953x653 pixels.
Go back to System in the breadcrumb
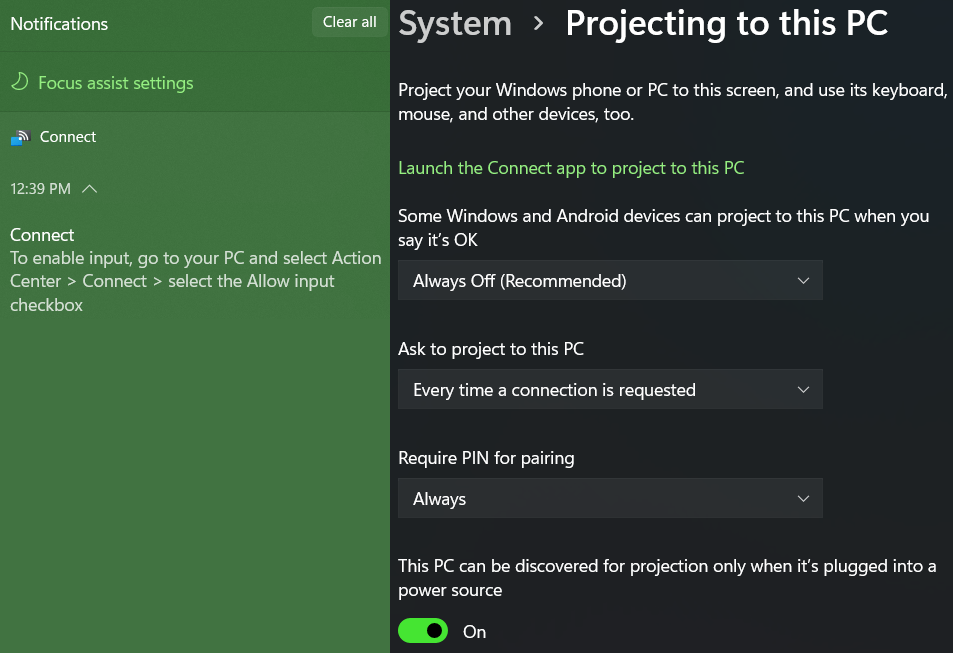(455, 24)
